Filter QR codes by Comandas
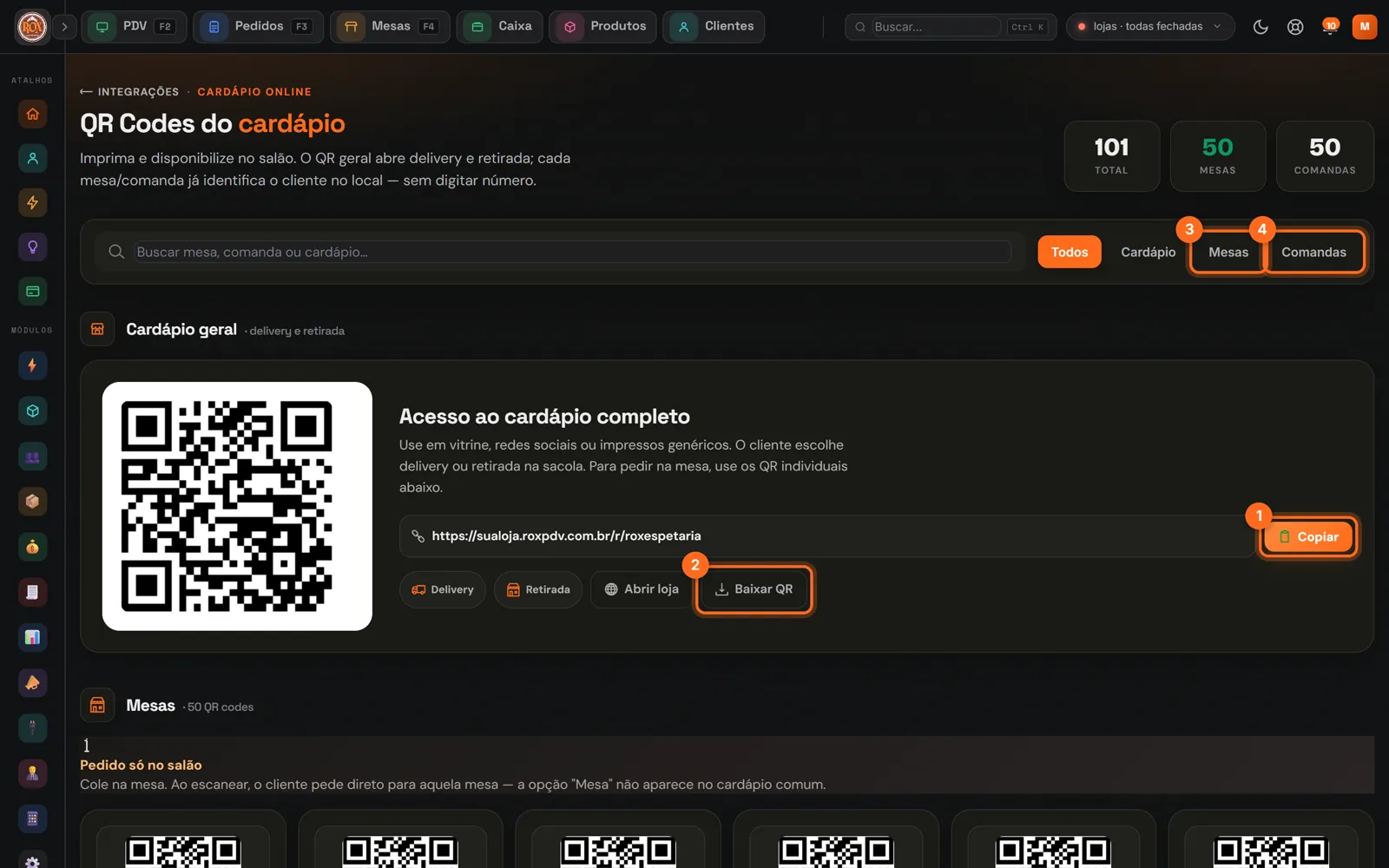Viewport: 1389px width, 868px height. 1313,252
